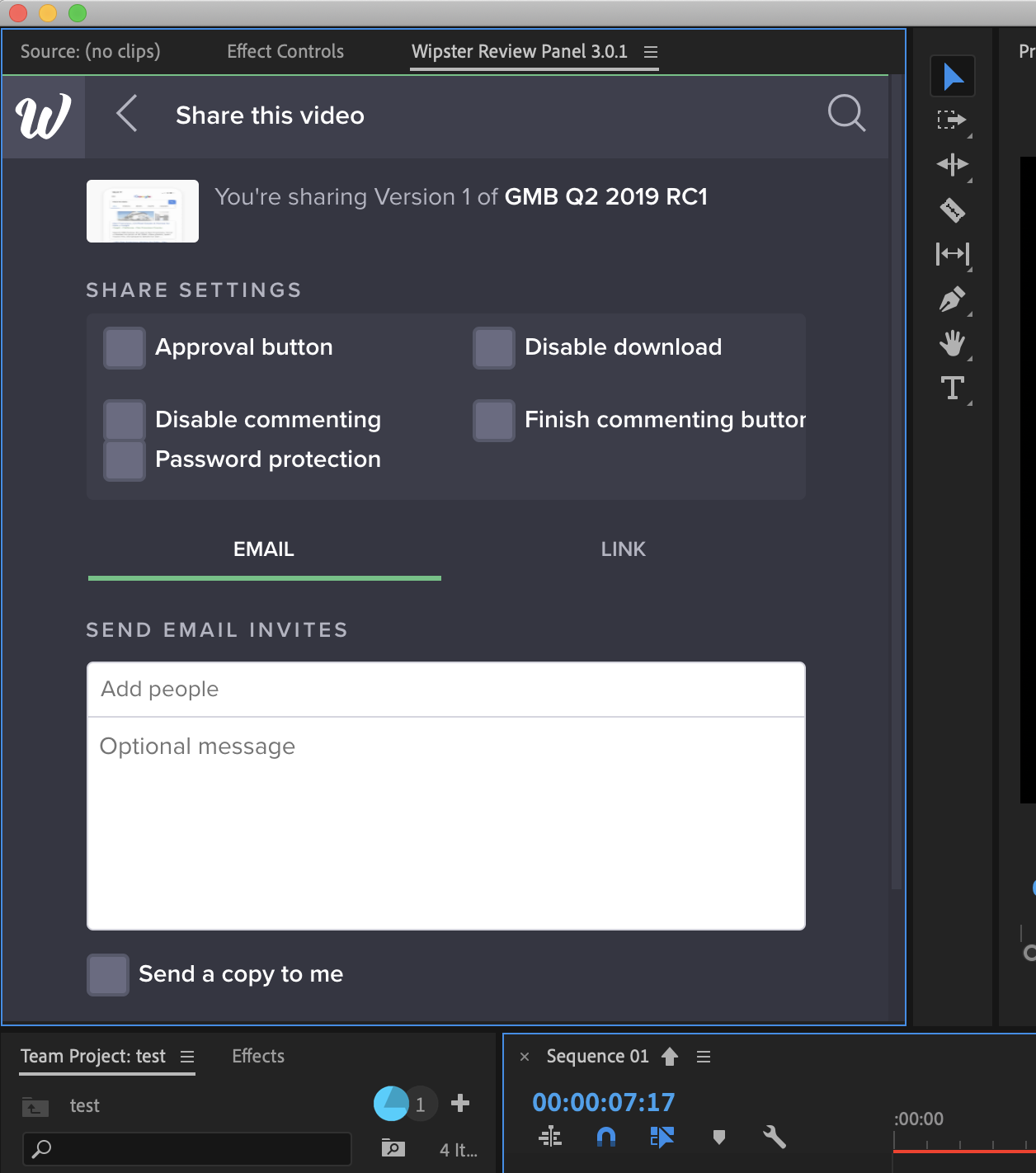Select Team Project: test tab
Viewport: 1036px width, 1173px height.
(x=93, y=1056)
